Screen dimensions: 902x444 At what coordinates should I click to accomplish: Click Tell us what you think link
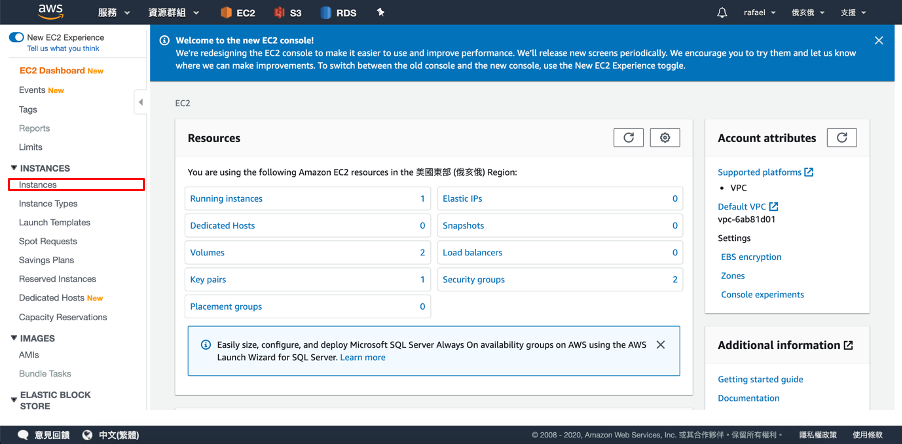tap(63, 48)
